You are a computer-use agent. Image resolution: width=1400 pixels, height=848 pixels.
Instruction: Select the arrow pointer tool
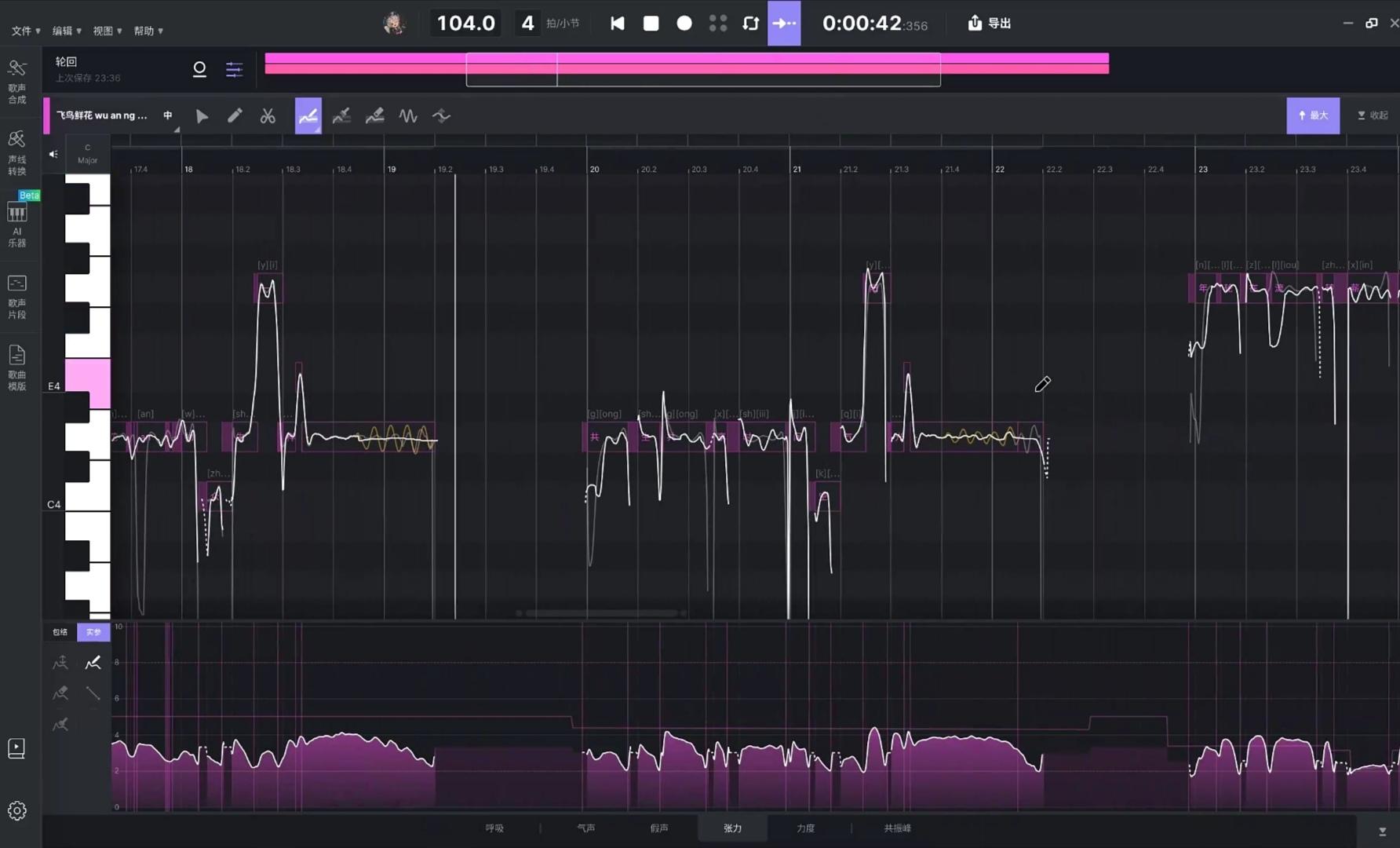[202, 116]
